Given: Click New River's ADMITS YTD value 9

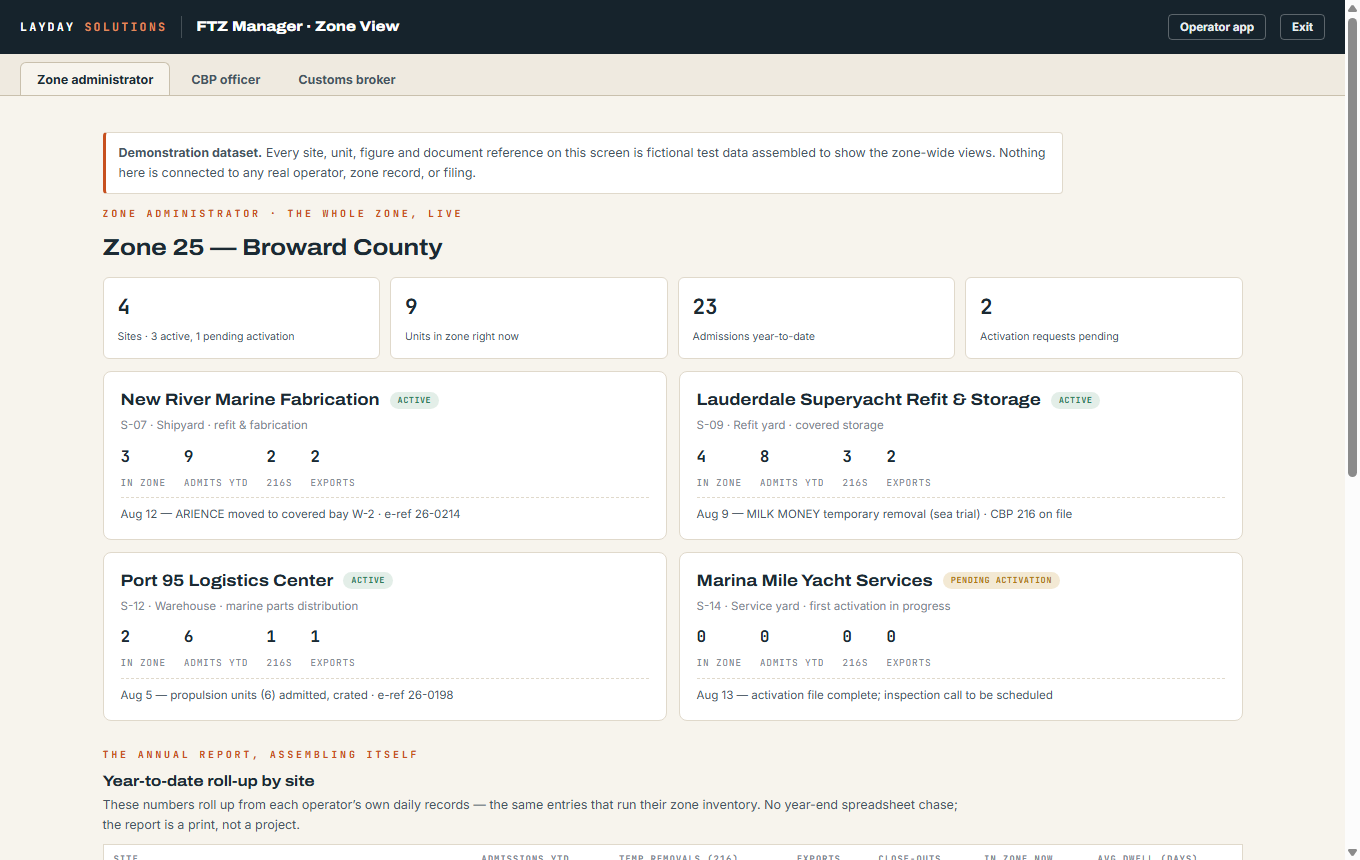Looking at the screenshot, I should 189,457.
